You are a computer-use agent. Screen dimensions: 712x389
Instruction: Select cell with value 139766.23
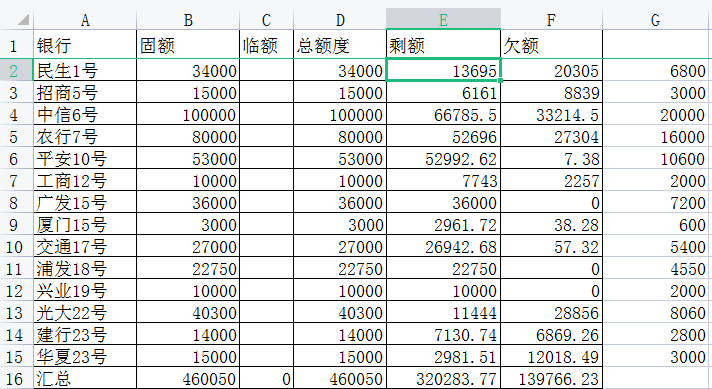pyautogui.click(x=551, y=379)
